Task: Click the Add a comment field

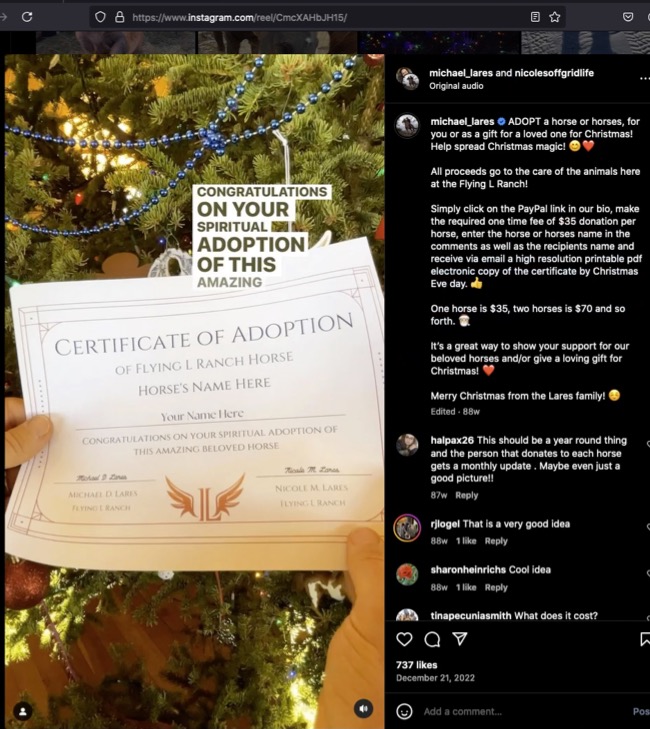Action: tap(524, 711)
